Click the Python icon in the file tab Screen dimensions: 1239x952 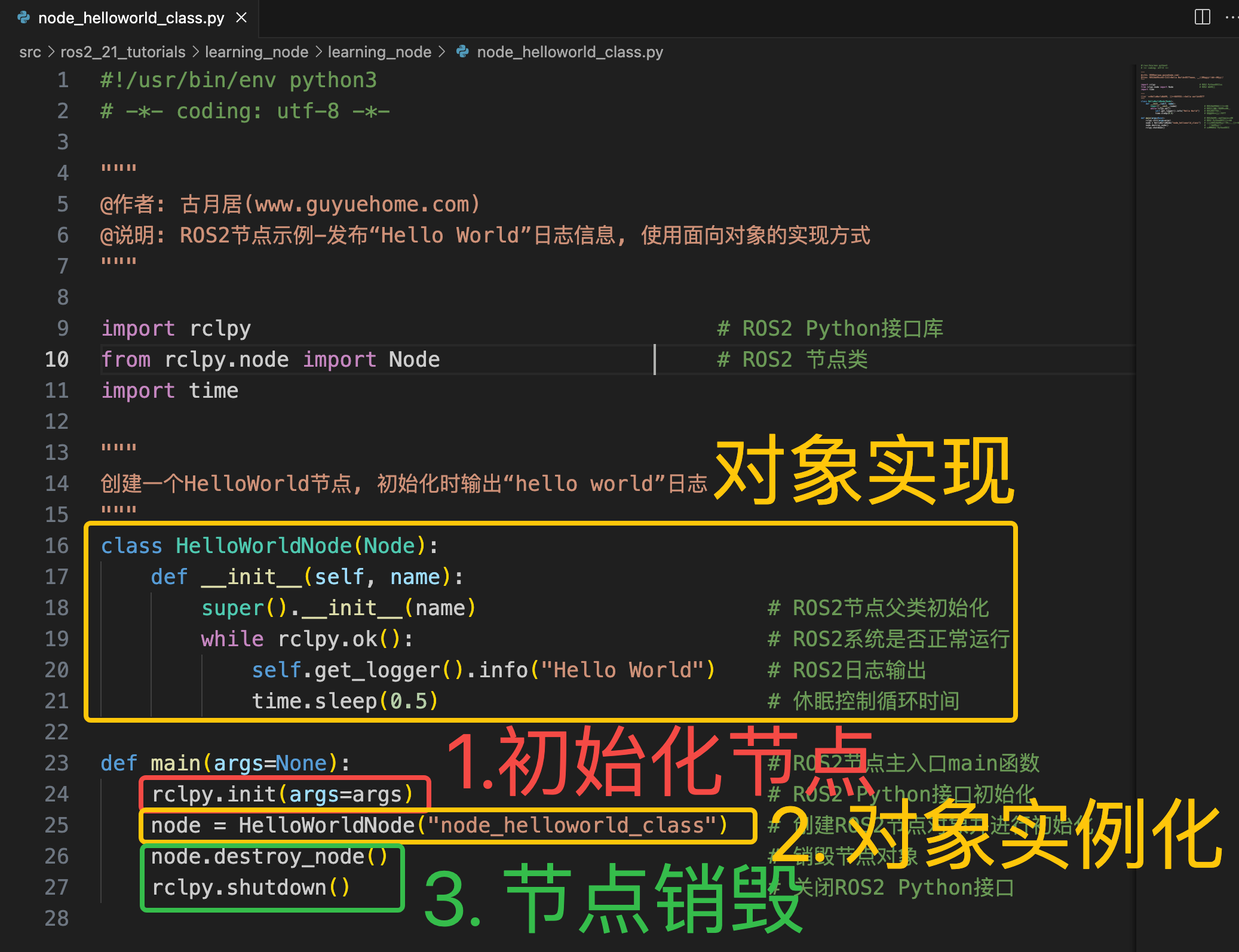pos(24,18)
